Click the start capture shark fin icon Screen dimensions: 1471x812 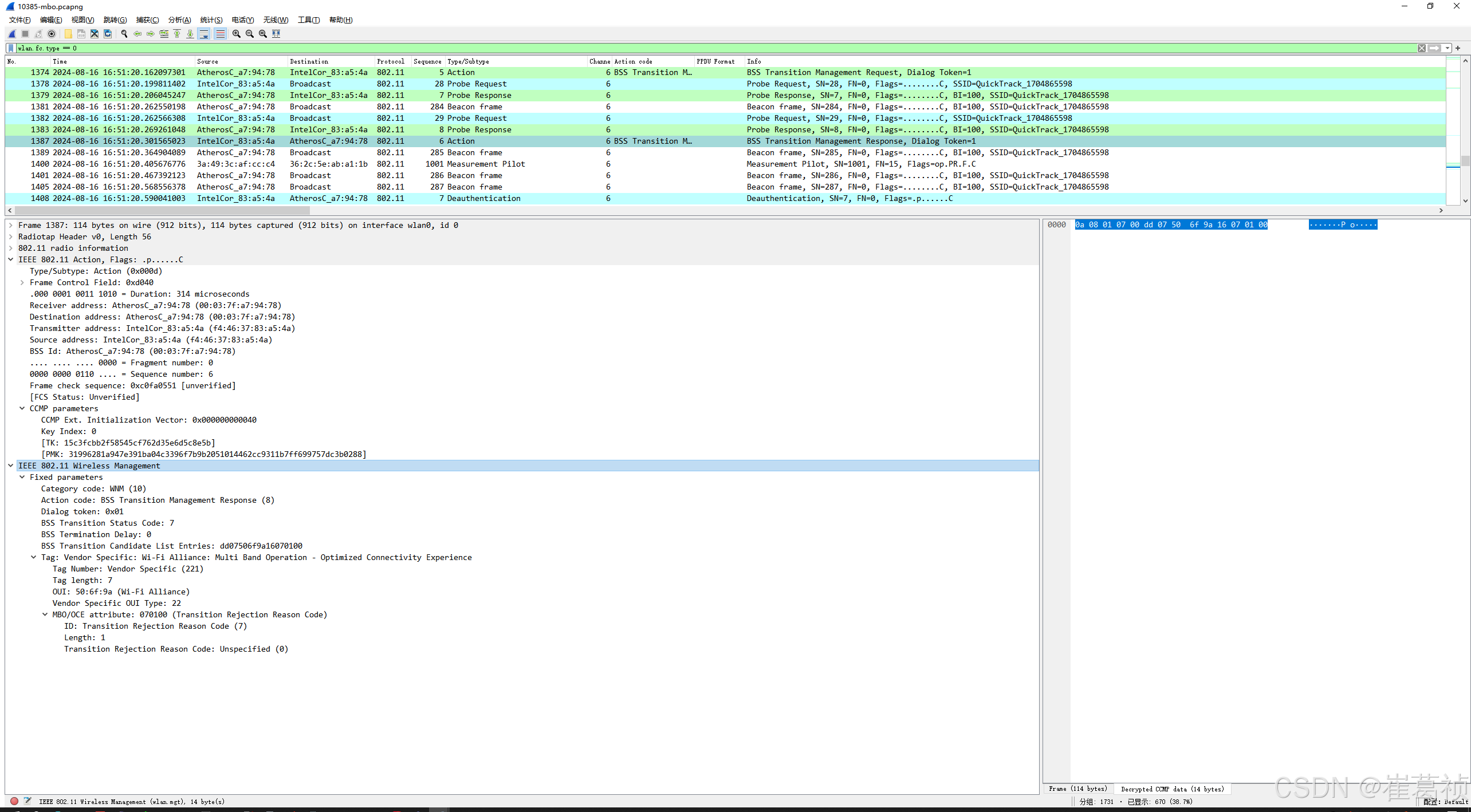(x=12, y=34)
